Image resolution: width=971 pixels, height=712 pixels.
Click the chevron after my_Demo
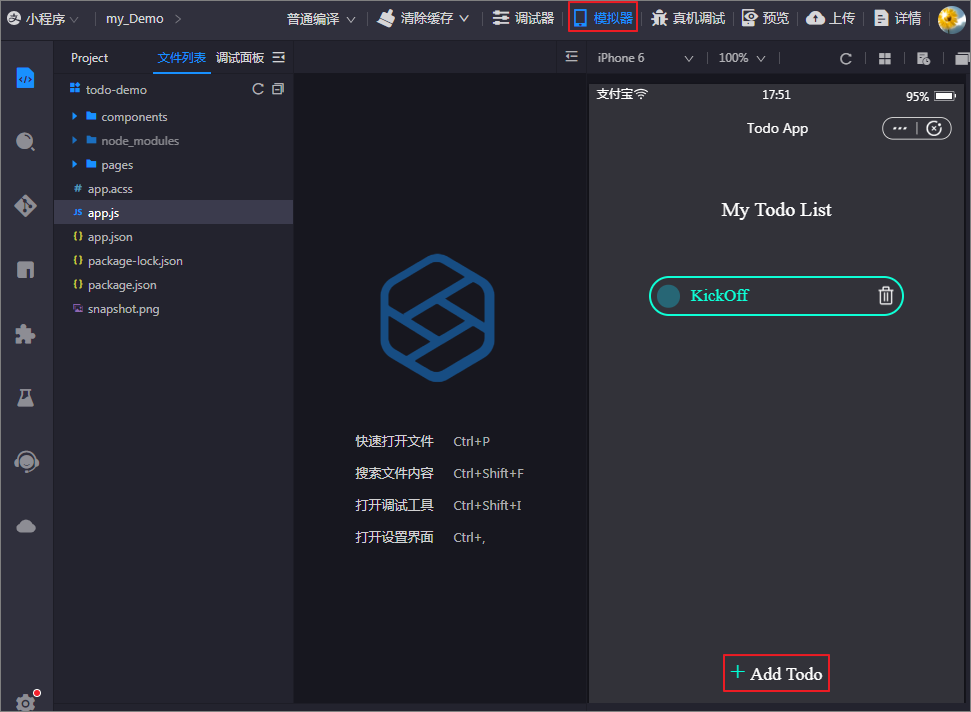coord(178,19)
